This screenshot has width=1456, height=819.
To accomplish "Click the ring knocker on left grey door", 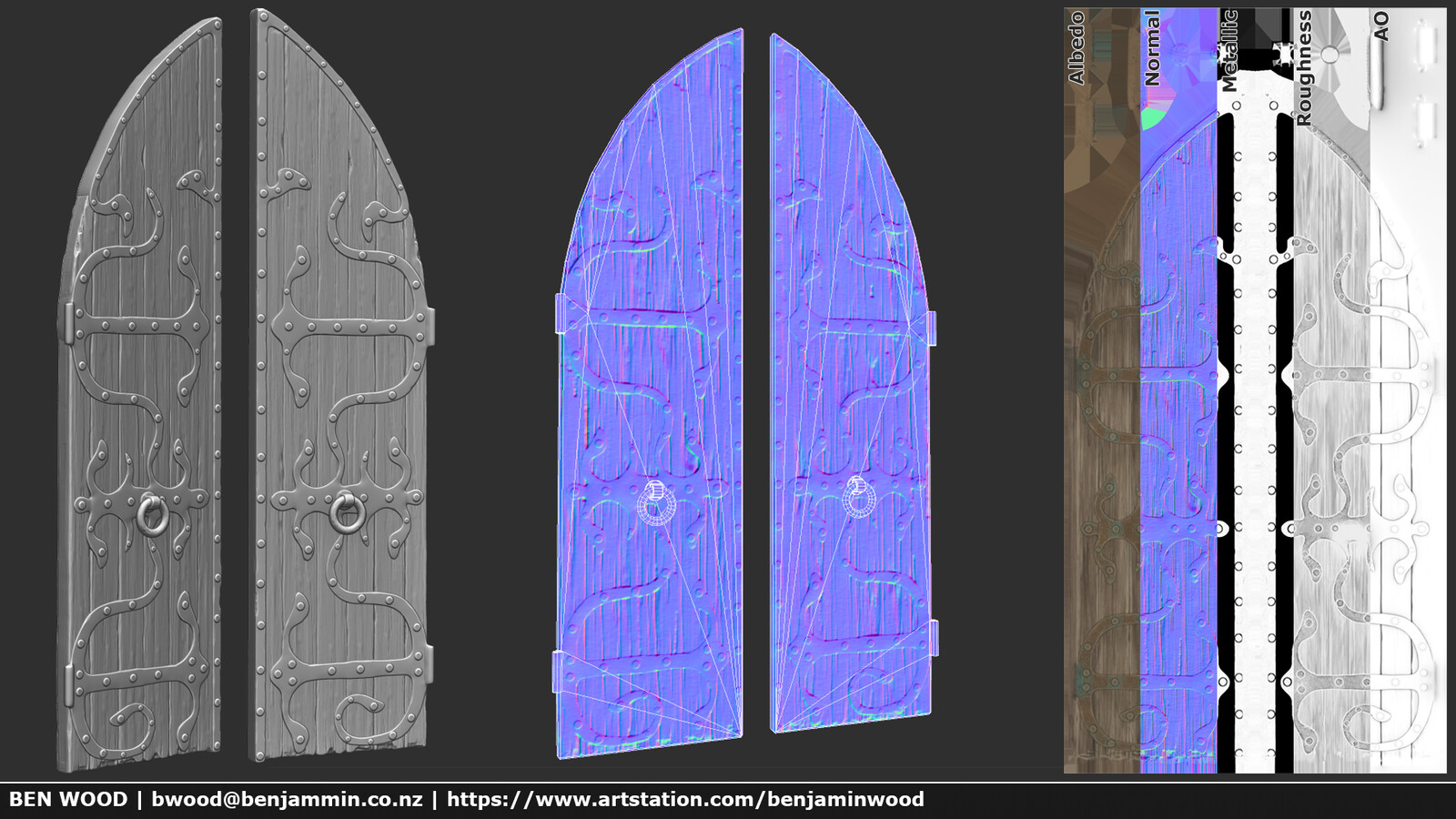I will 153,515.
